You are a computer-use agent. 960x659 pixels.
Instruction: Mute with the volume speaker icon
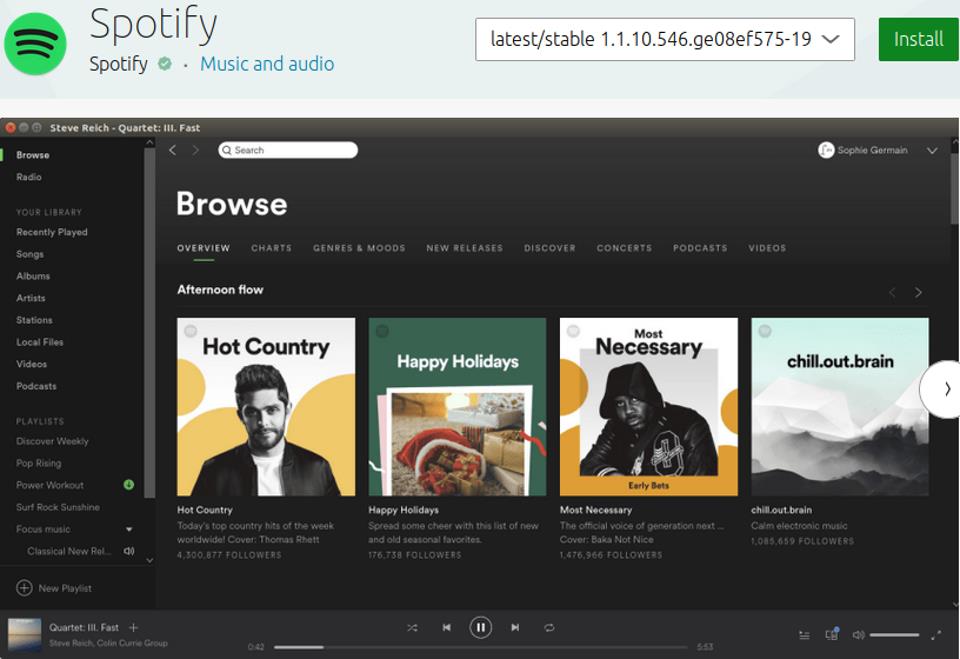tap(858, 635)
